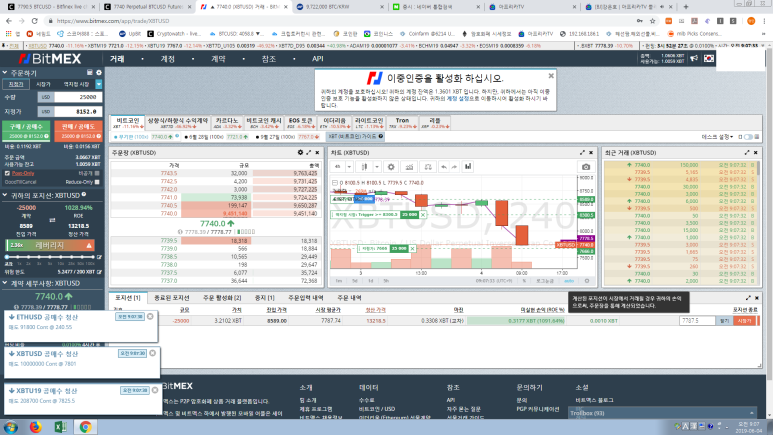Viewport: 773px width, 435px height.
Task: Collapse the 귀하의 포지션: XBTUSD section
Action: pyautogui.click(x=5, y=195)
